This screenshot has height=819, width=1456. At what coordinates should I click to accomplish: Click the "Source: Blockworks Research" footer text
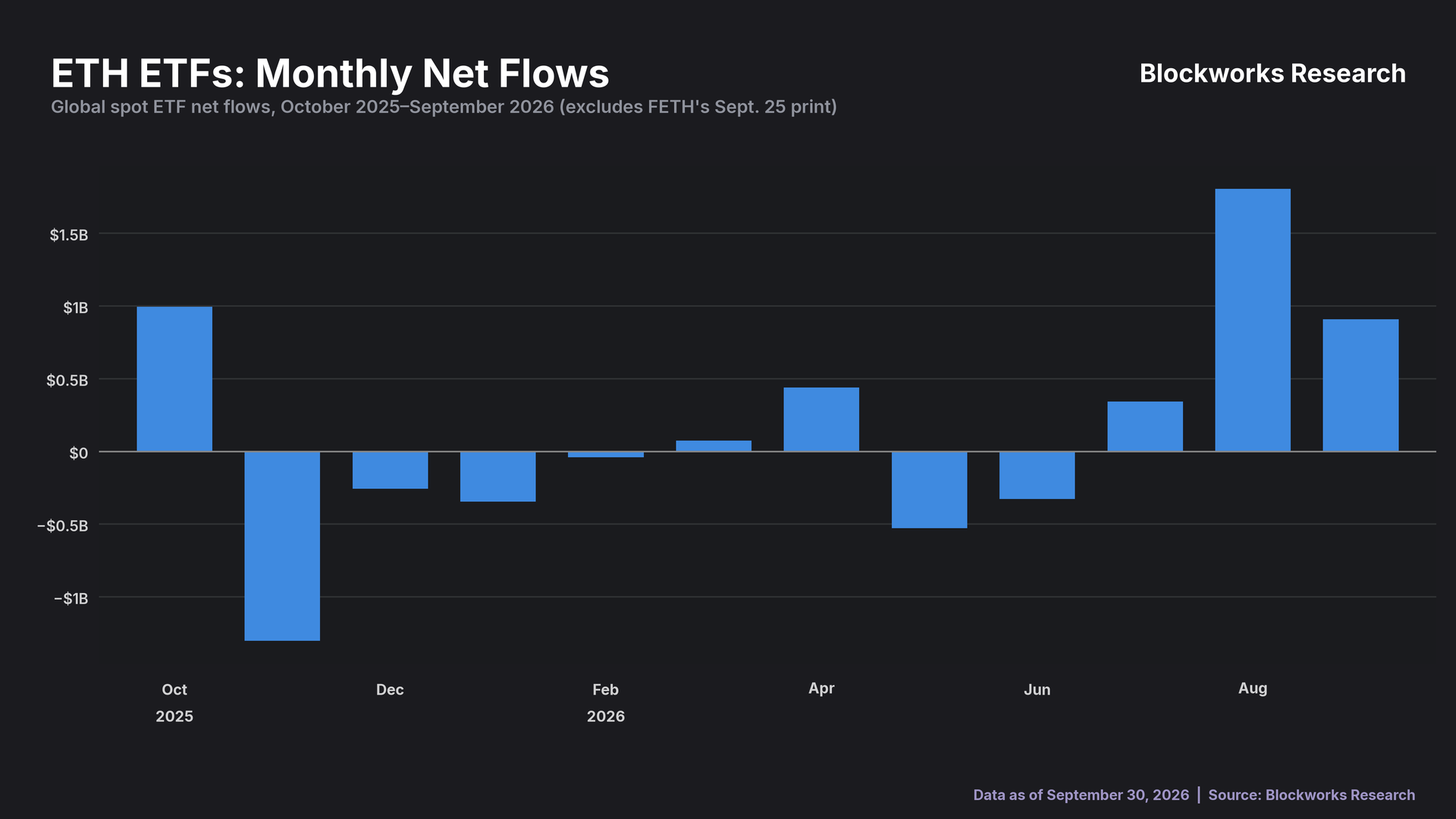point(1312,795)
